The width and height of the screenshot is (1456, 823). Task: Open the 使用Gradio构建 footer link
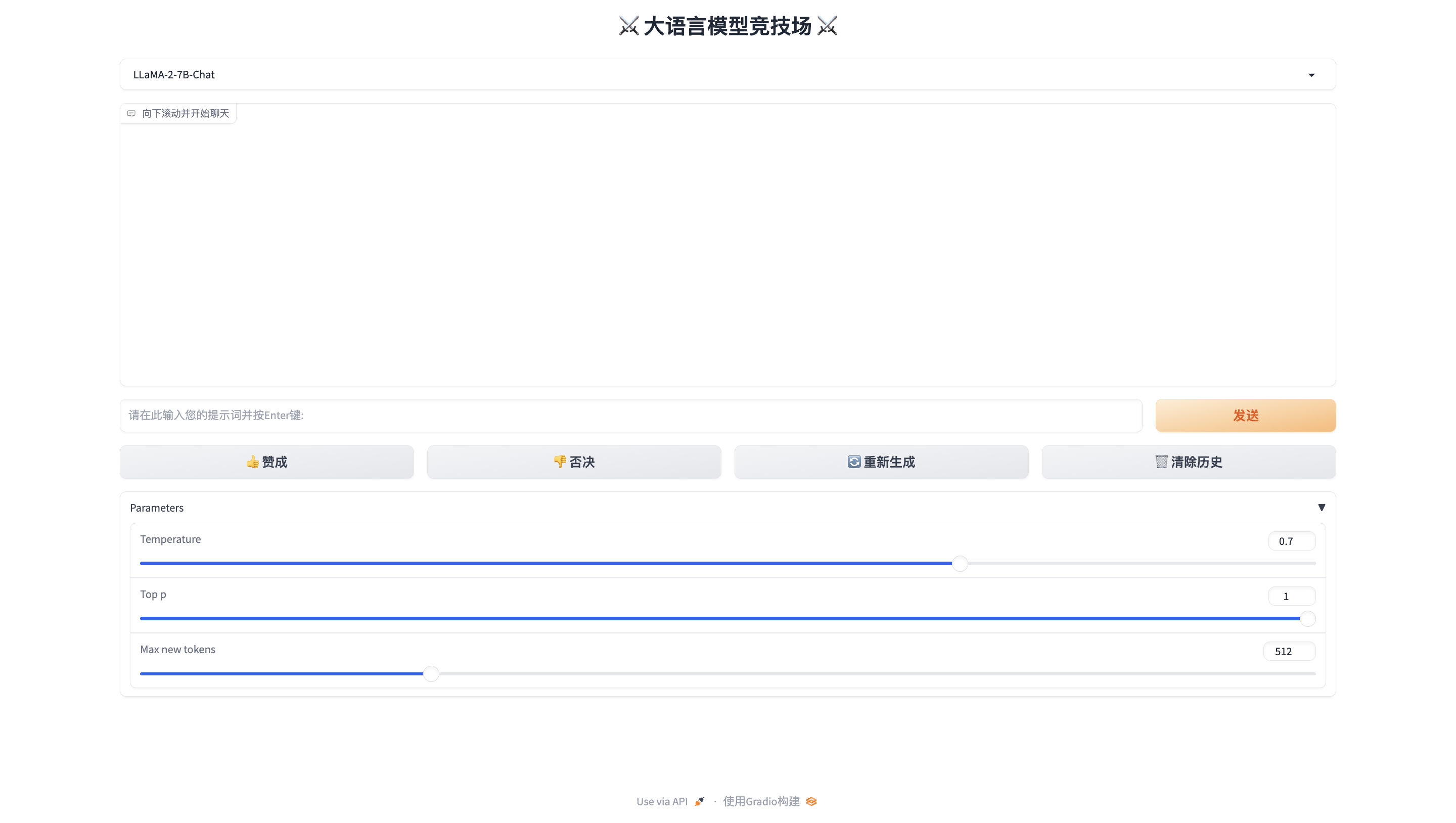tap(761, 801)
